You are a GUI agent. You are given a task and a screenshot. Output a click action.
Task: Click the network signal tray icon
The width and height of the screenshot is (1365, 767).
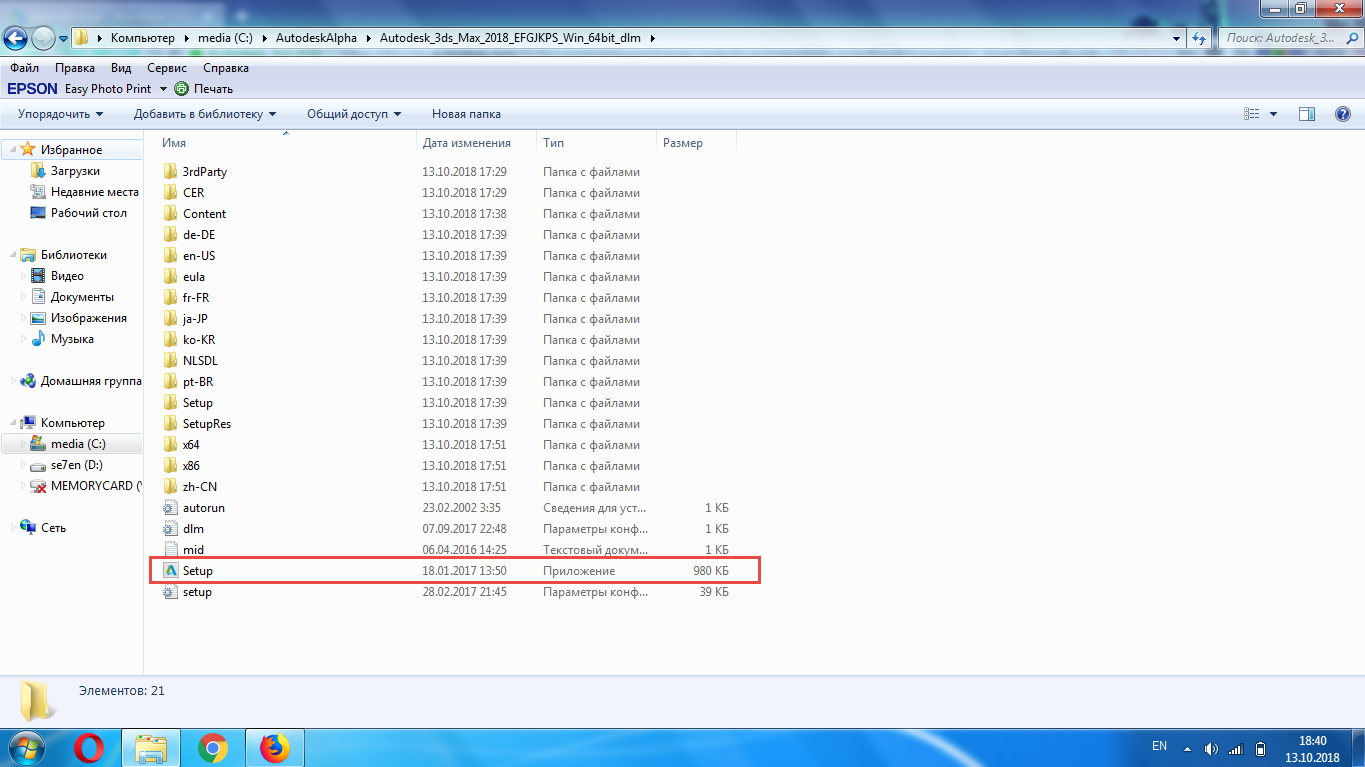pyautogui.click(x=1235, y=749)
